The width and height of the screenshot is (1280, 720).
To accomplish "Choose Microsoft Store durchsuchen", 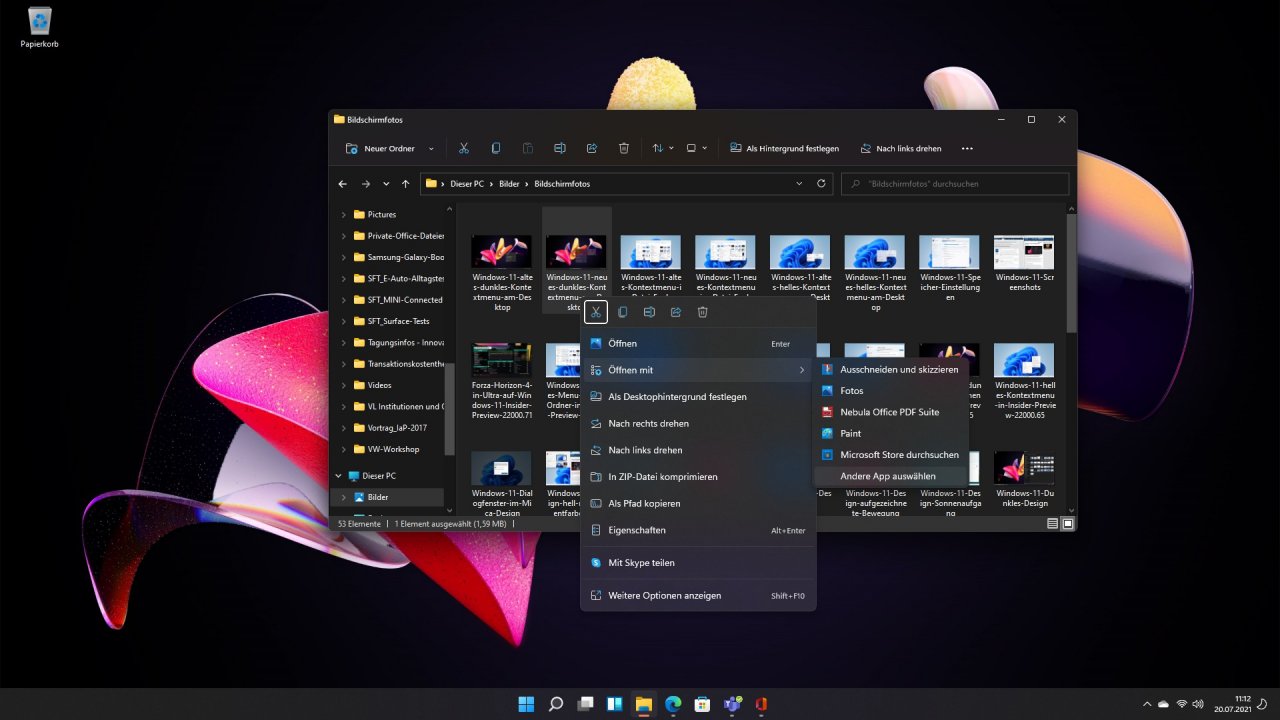I will (891, 455).
